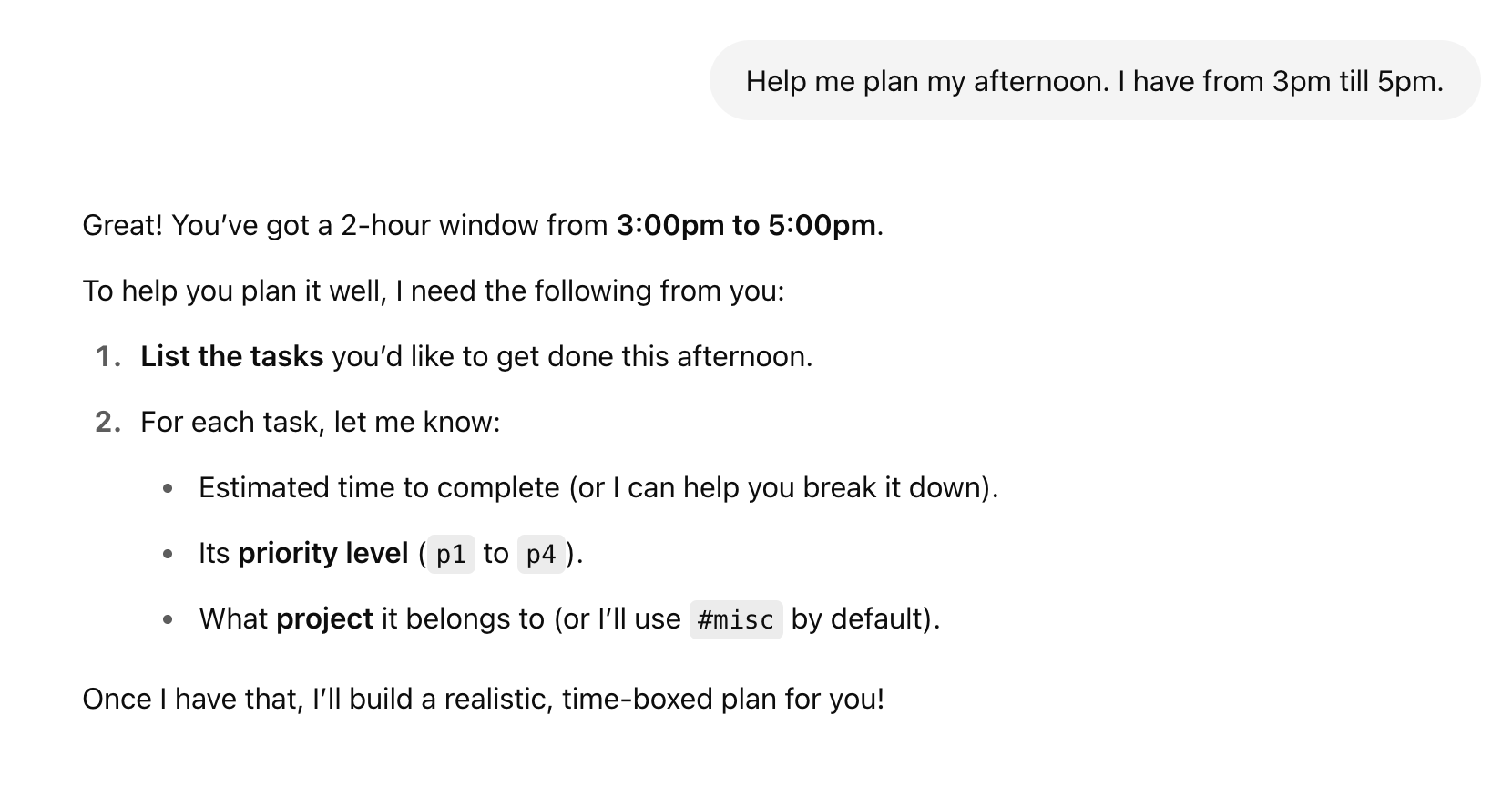The width and height of the screenshot is (1512, 787).
Task: Click 'For each task, let me know:' text
Action: [321, 422]
